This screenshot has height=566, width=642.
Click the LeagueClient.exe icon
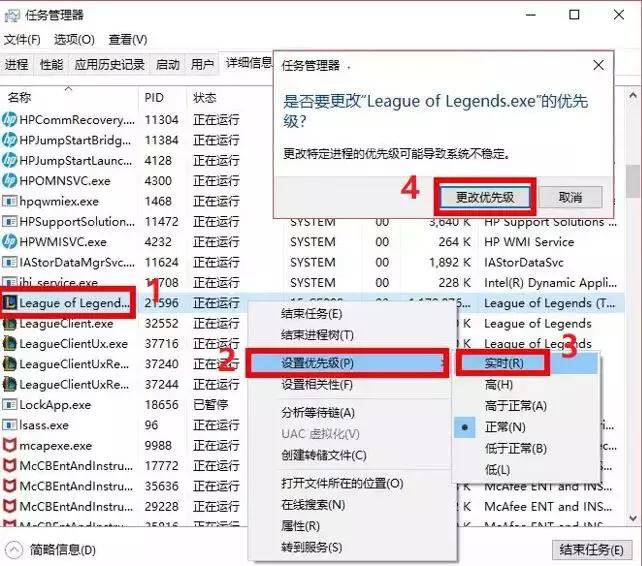click(9, 323)
